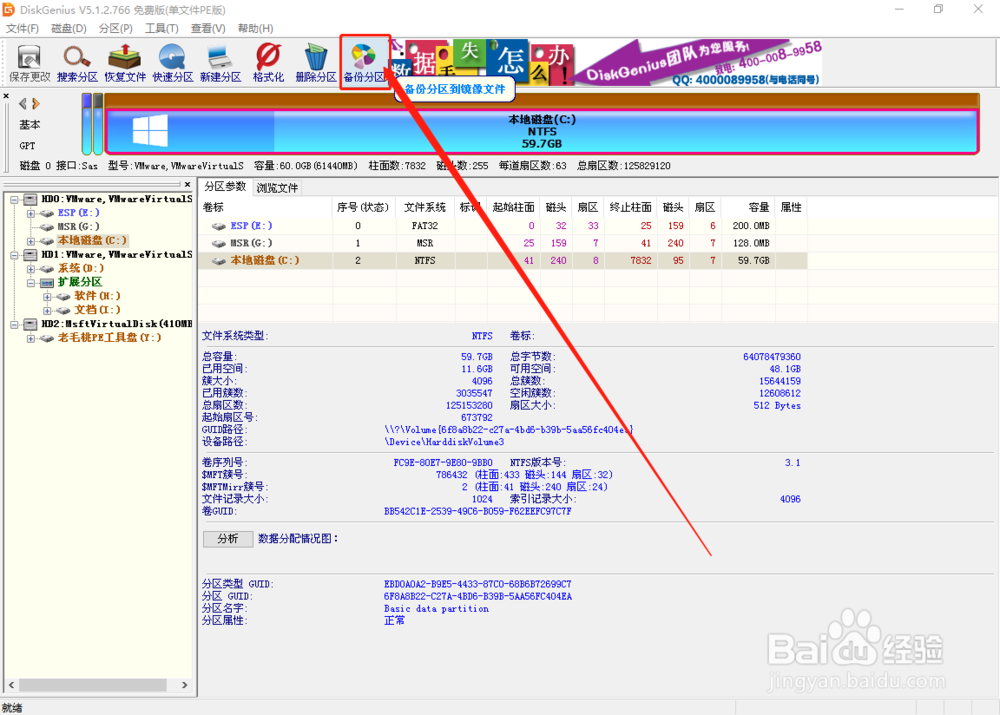Open the DiskGenius team banner advertisement
This screenshot has height=715, width=1000.
698,63
